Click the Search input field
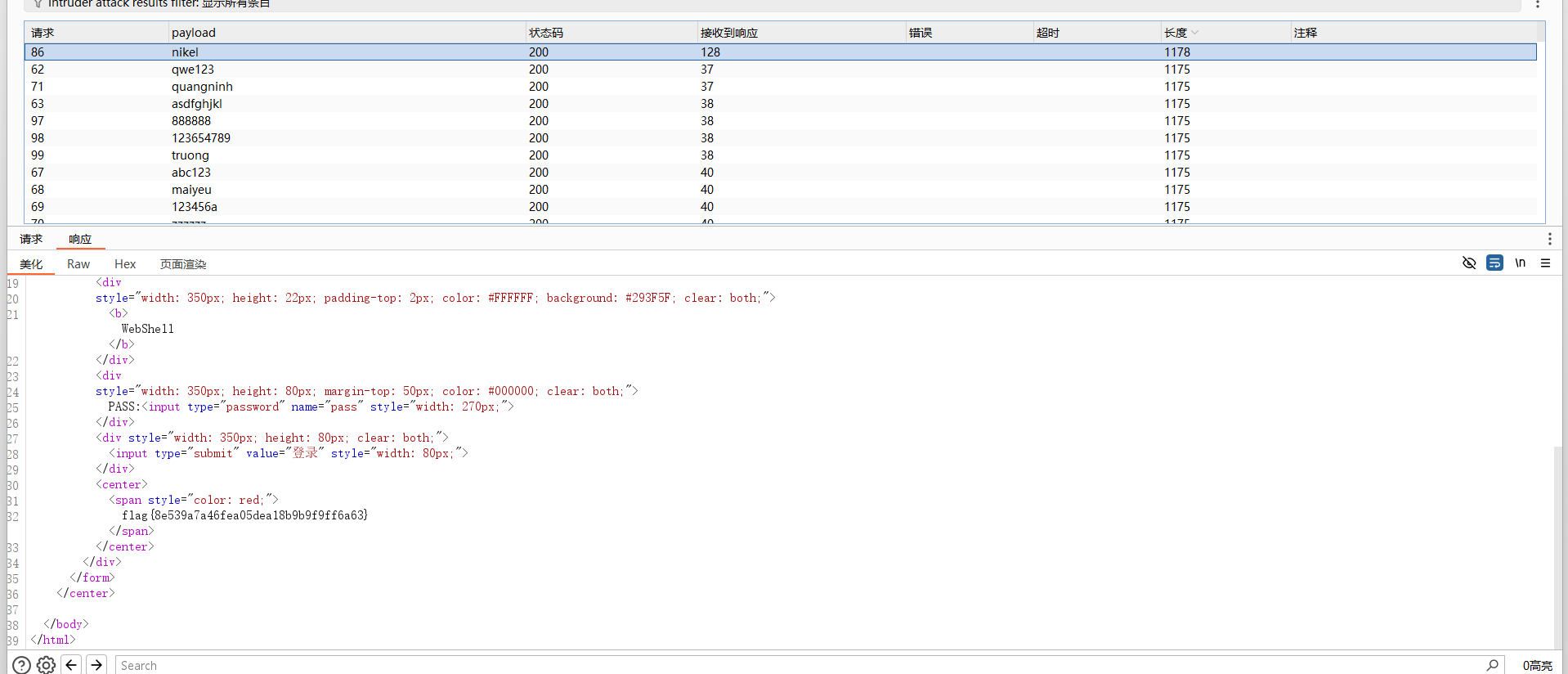 800,665
